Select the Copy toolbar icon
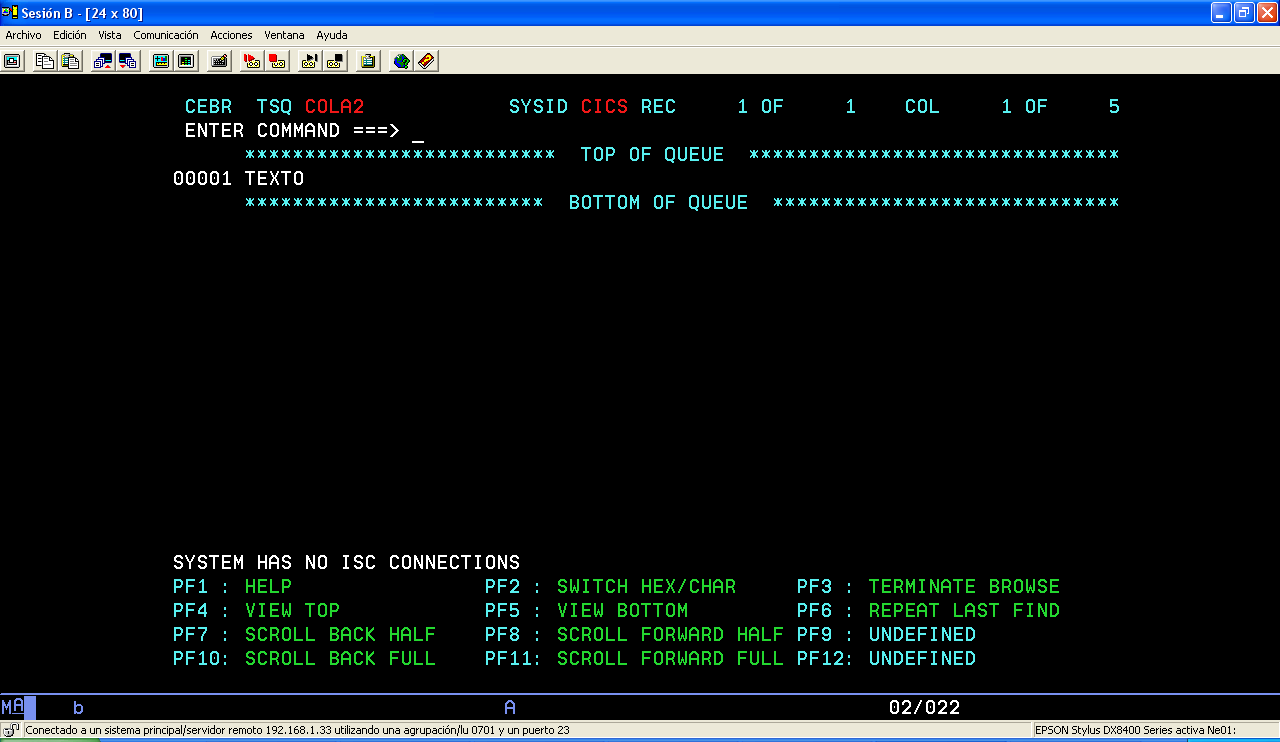The height and width of the screenshot is (742, 1280). 44,61
